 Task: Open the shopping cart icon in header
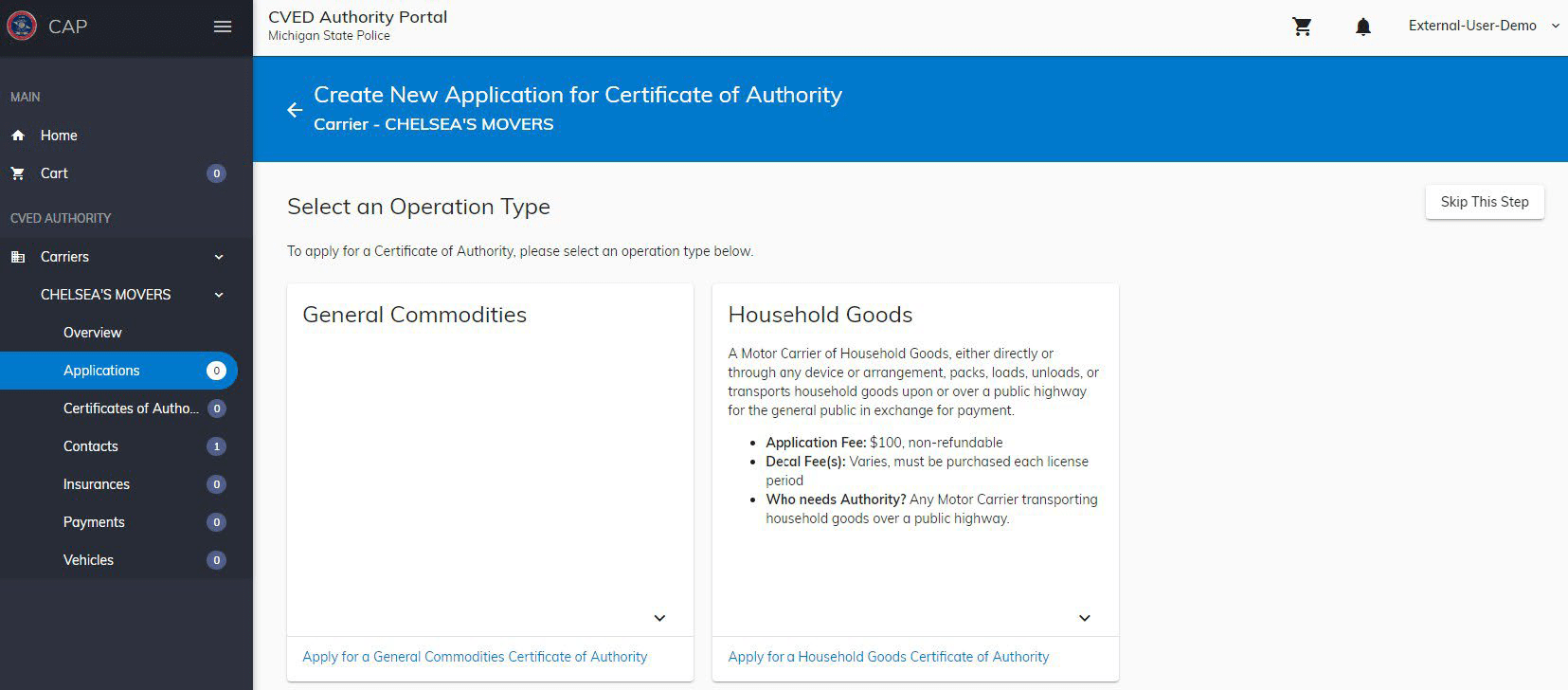(x=1302, y=27)
